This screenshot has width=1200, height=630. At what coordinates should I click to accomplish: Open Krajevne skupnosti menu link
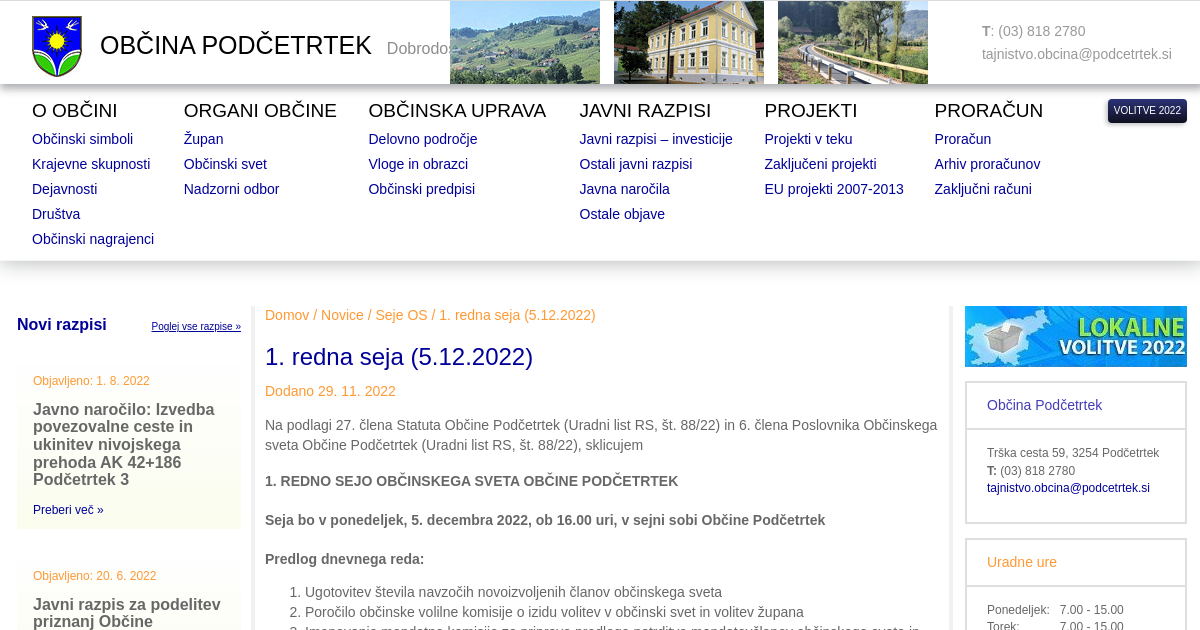coord(91,164)
